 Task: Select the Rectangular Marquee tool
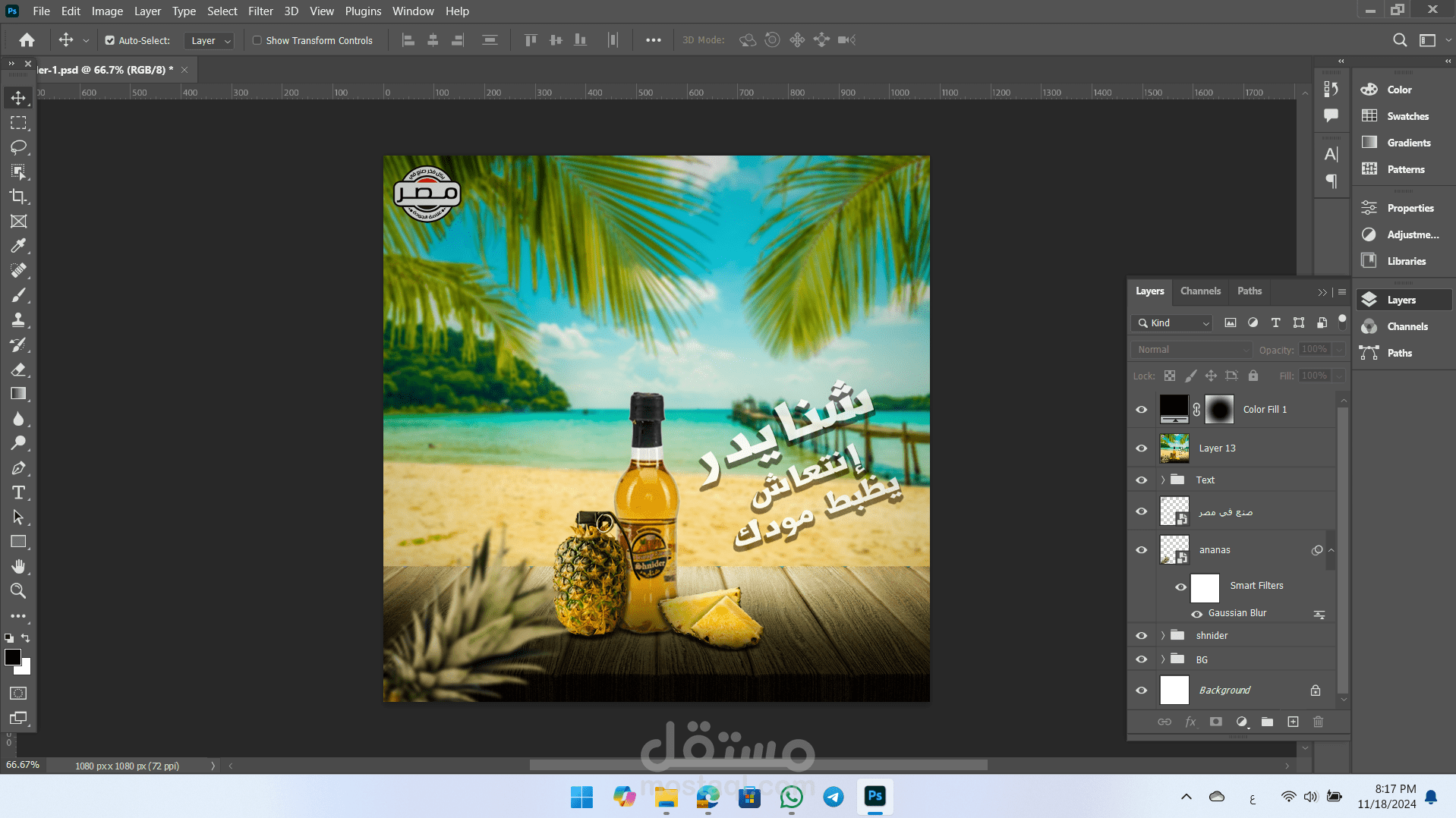pyautogui.click(x=18, y=123)
